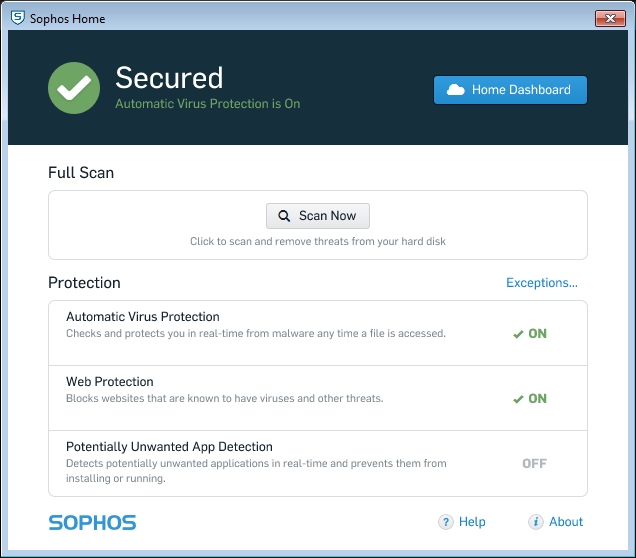
Task: Click the Sophos Home title bar text
Action: [67, 18]
